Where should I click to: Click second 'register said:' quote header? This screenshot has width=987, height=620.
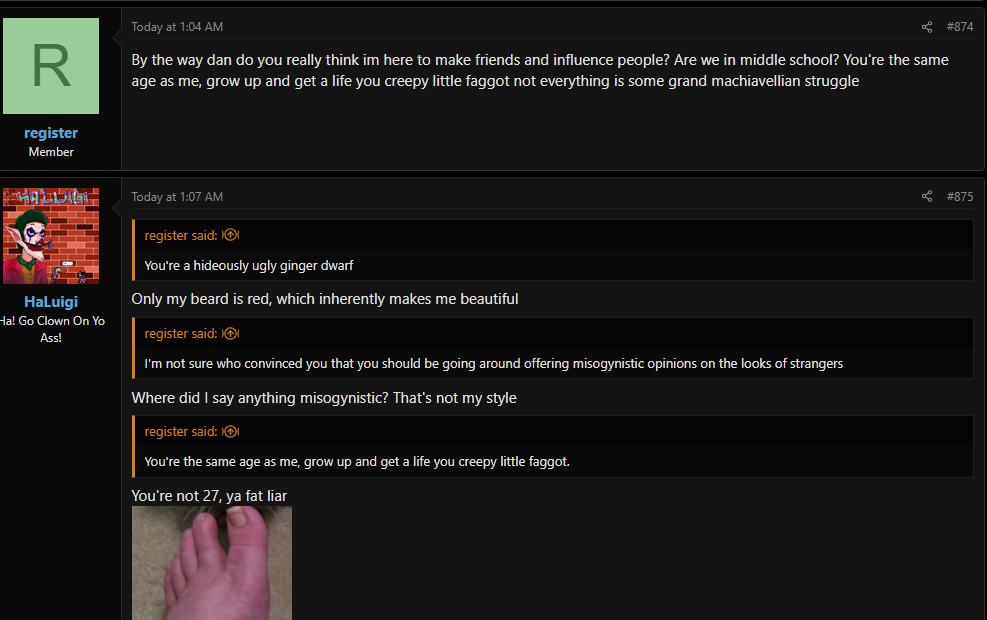181,334
